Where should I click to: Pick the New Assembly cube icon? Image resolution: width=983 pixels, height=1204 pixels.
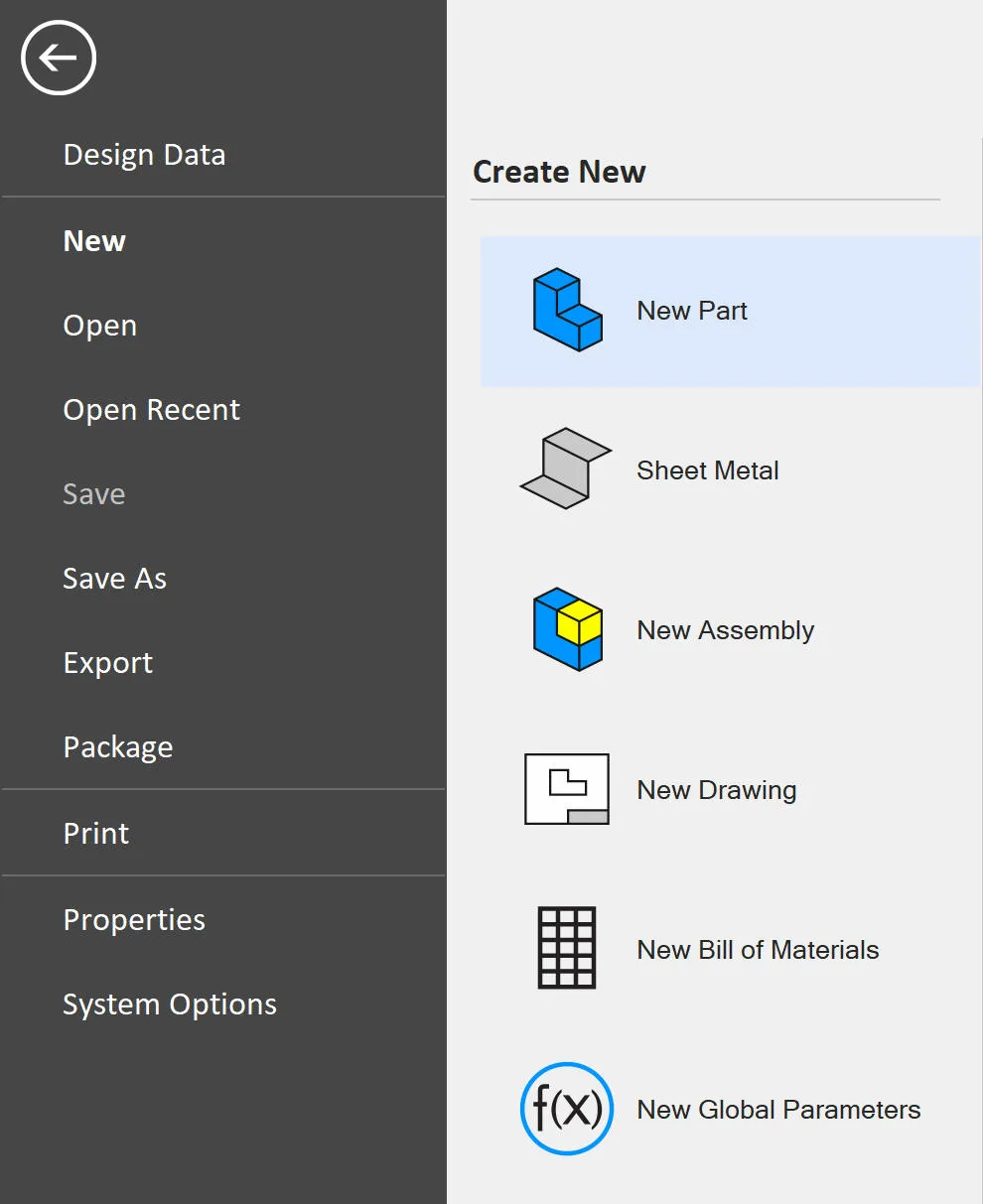click(568, 629)
